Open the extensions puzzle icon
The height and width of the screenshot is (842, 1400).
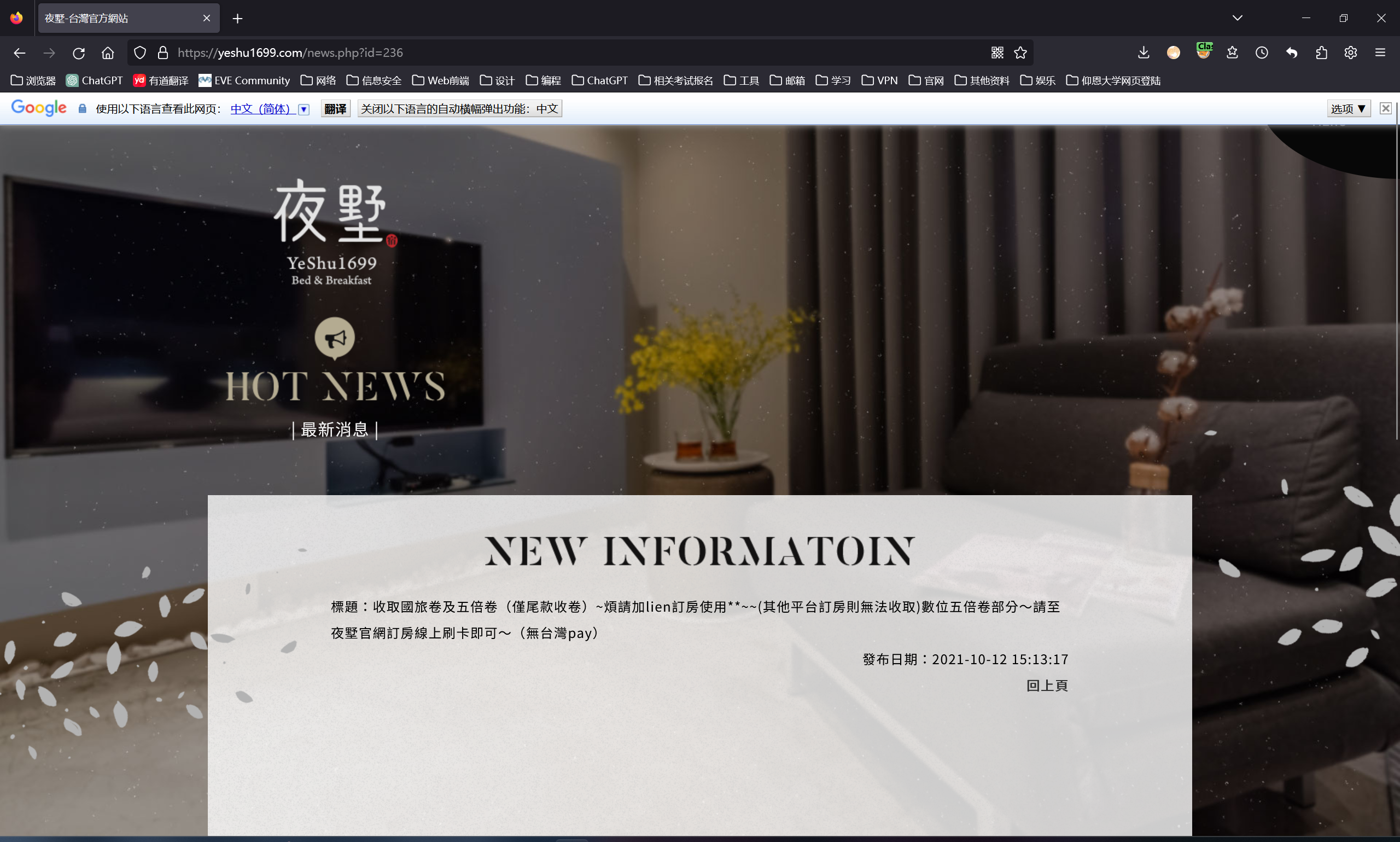click(x=1321, y=53)
